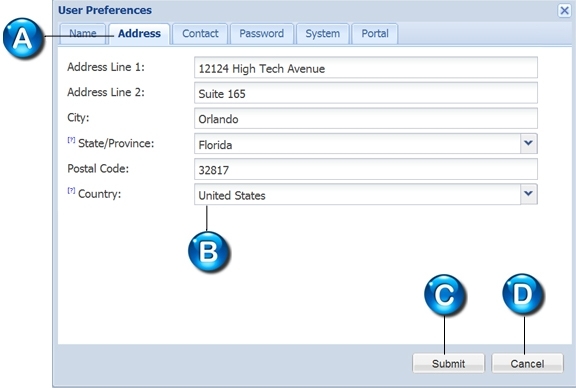This screenshot has height=388, width=576.
Task: Switch to the Name tab
Action: 83,34
